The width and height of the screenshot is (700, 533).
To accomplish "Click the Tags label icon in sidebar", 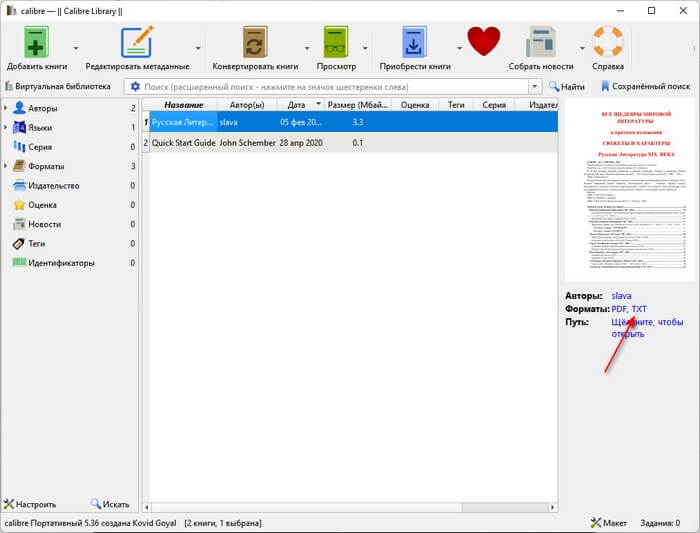I will (x=19, y=243).
